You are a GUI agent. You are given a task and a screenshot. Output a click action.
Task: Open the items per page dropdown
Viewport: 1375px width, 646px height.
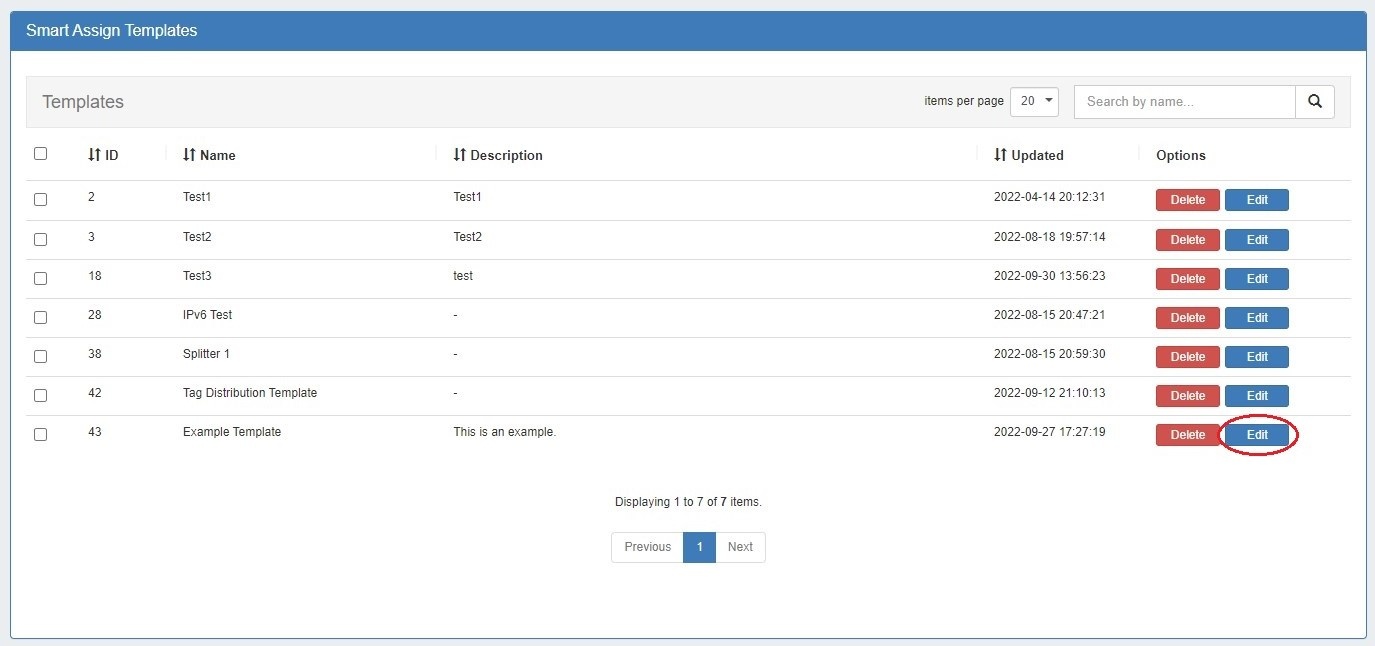point(1034,101)
